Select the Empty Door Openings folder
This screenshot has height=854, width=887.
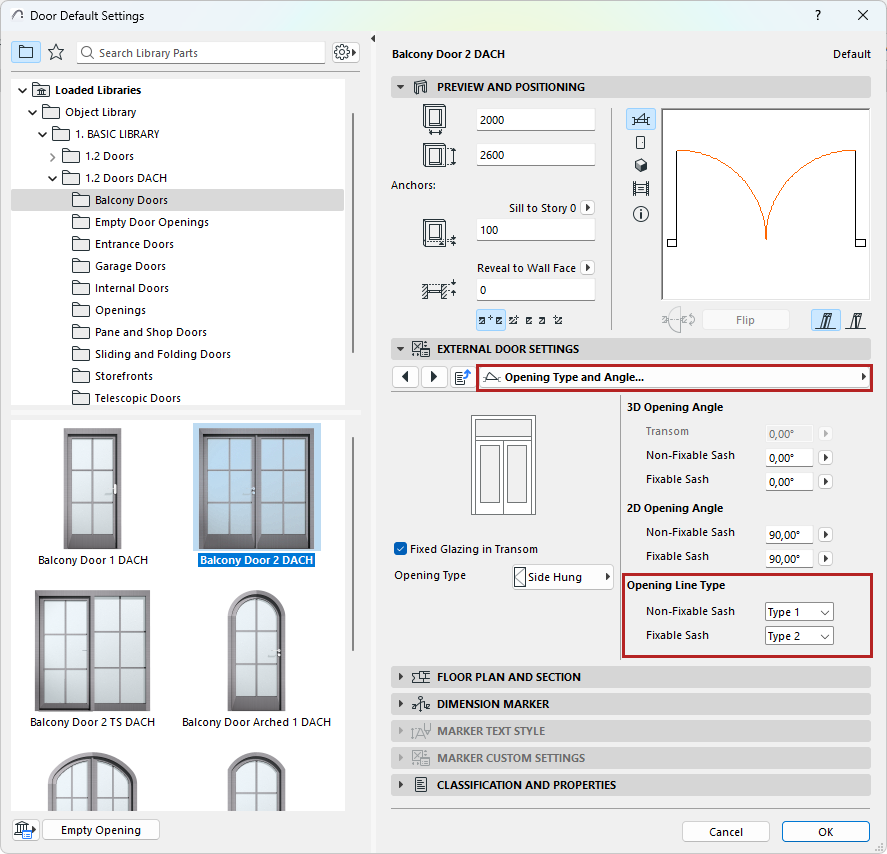tap(152, 222)
